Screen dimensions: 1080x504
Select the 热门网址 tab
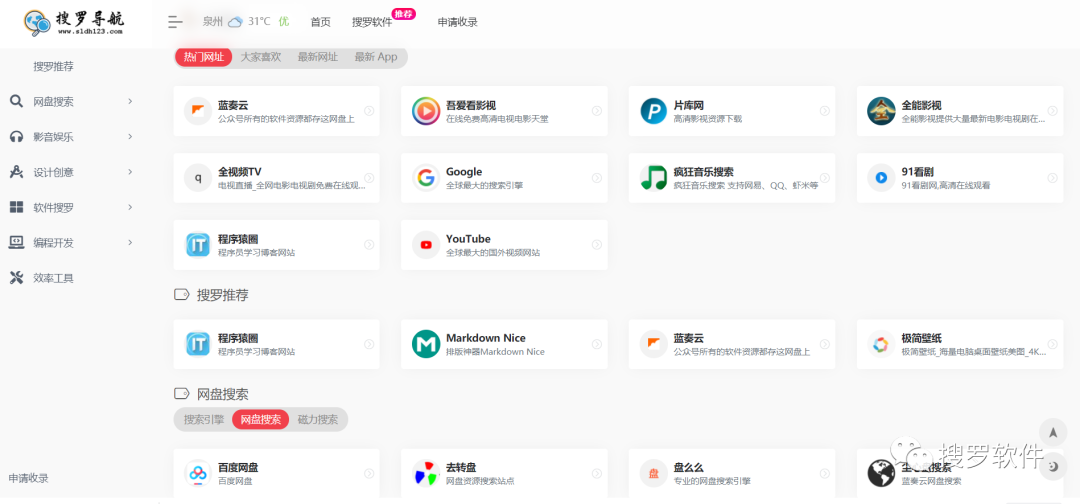[204, 57]
